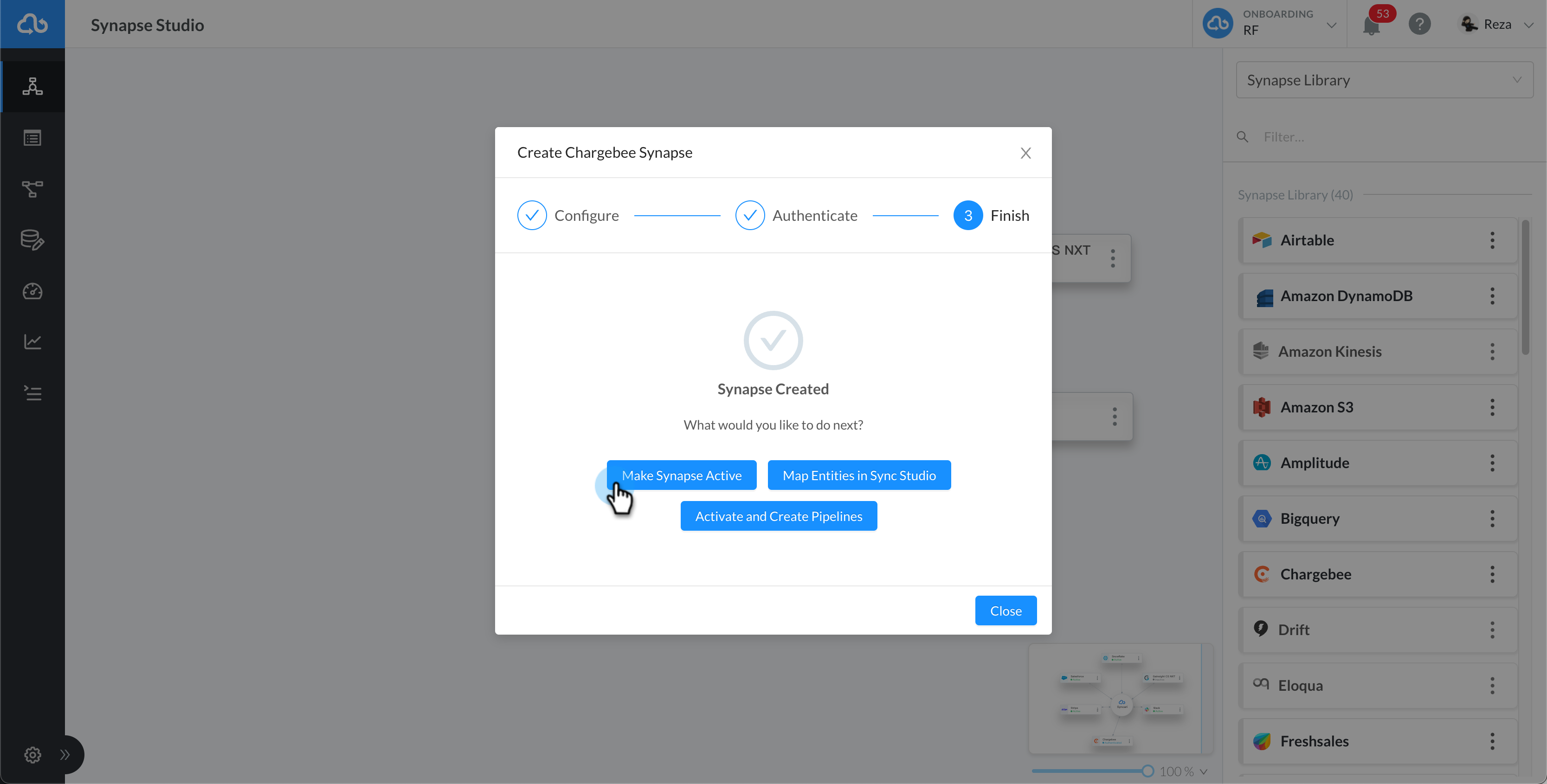Open the list view sidebar icon
Image resolution: width=1547 pixels, height=784 pixels.
32,138
